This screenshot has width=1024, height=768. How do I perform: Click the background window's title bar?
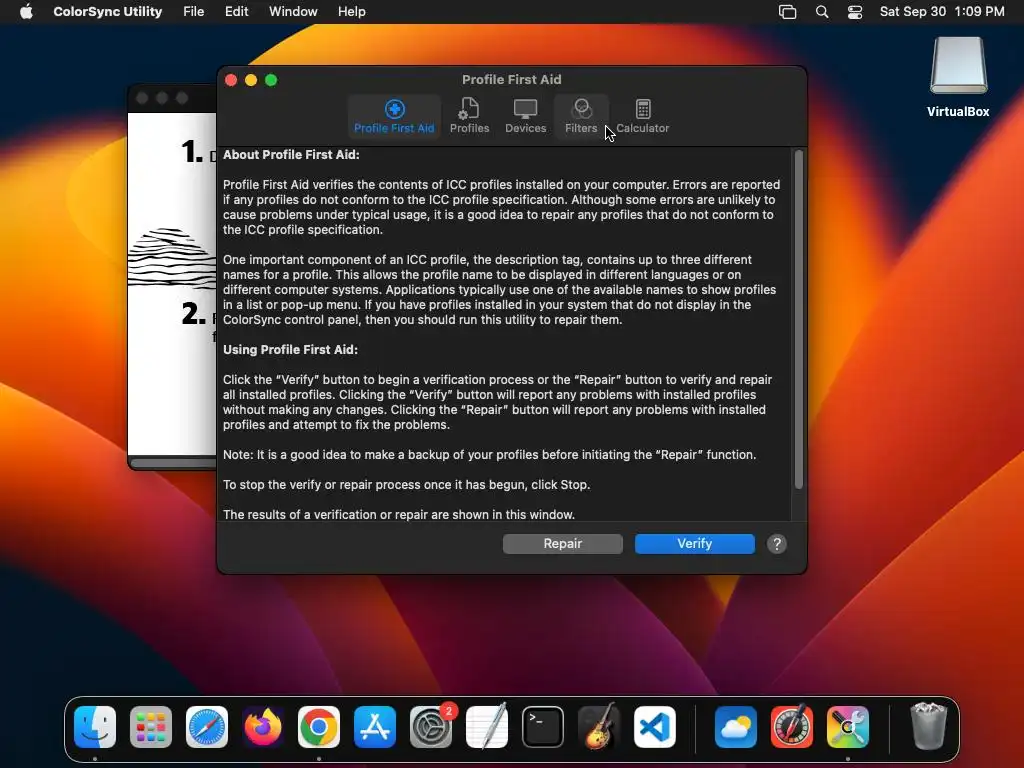173,98
